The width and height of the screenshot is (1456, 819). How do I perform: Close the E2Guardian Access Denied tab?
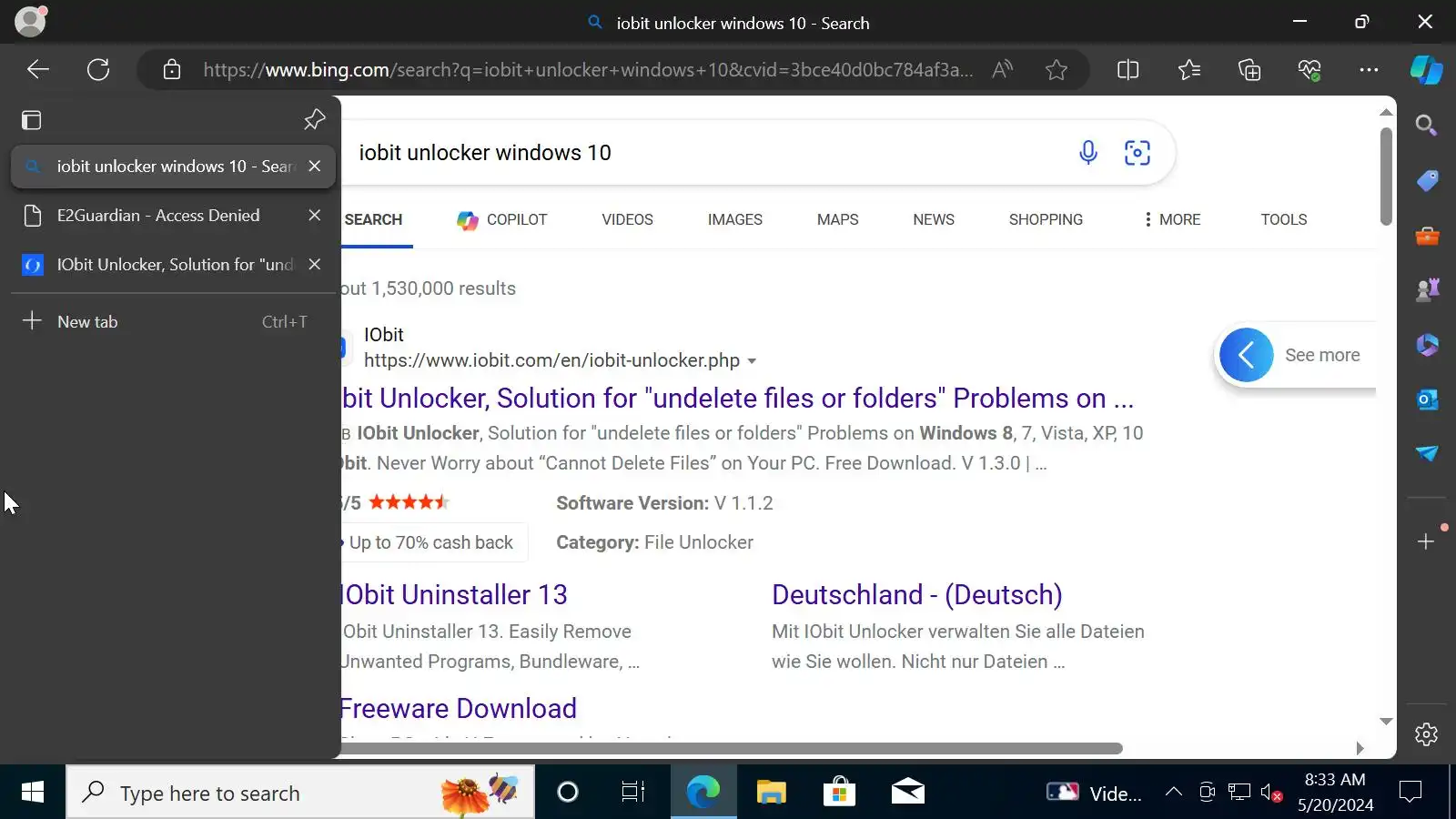[x=314, y=215]
